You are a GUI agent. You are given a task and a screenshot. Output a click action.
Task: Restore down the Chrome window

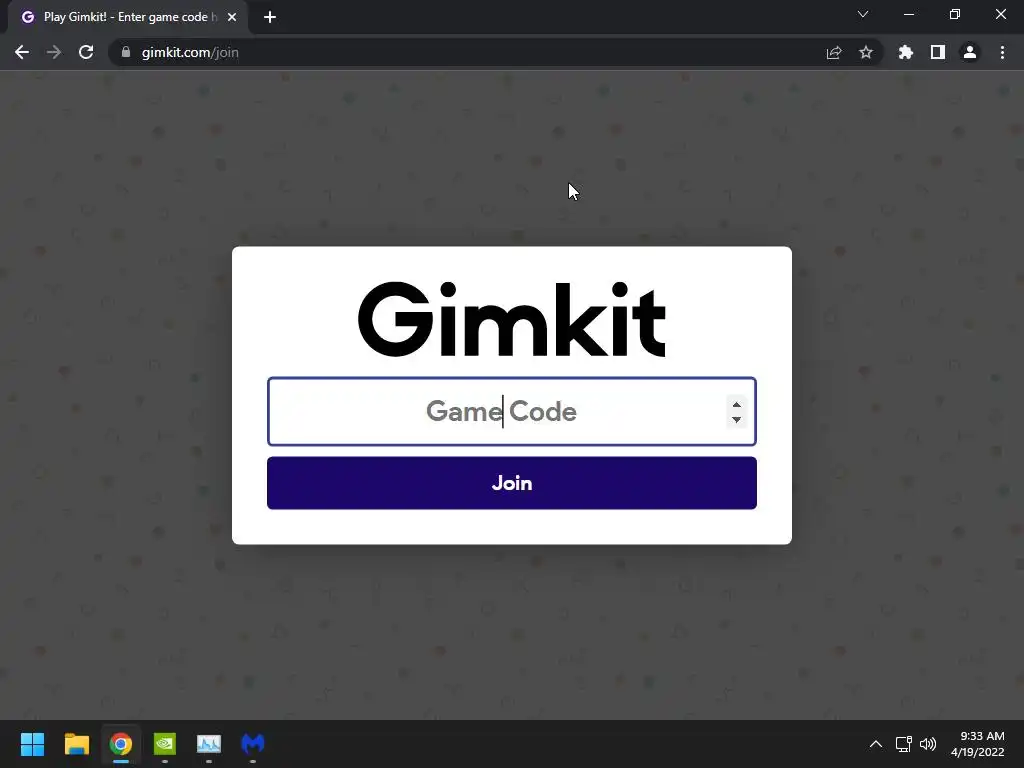pos(955,14)
